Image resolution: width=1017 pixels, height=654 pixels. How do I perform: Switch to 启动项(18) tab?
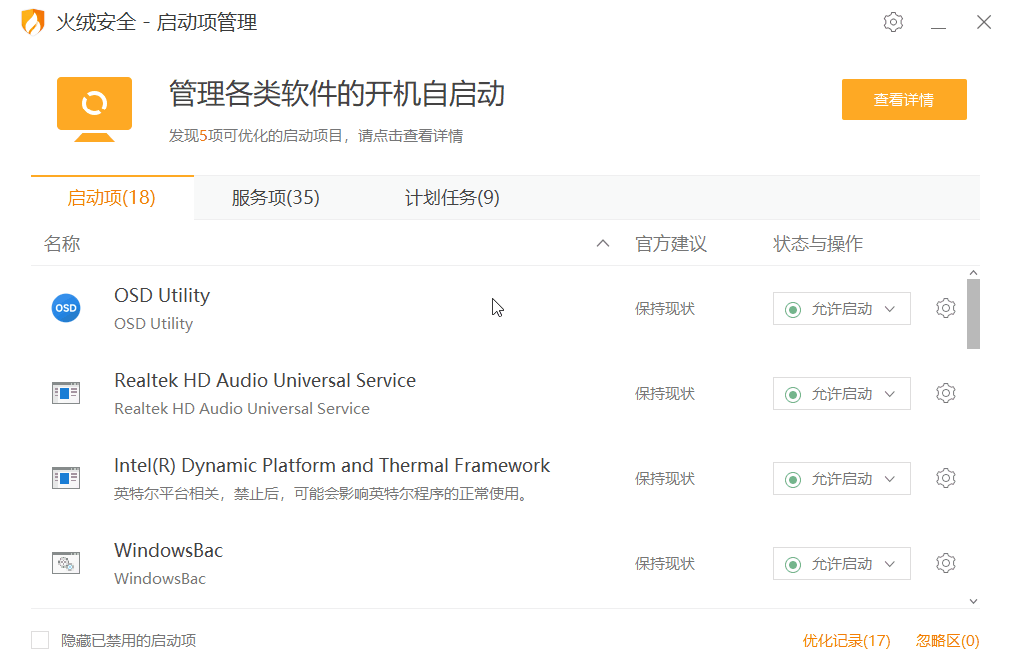point(112,198)
